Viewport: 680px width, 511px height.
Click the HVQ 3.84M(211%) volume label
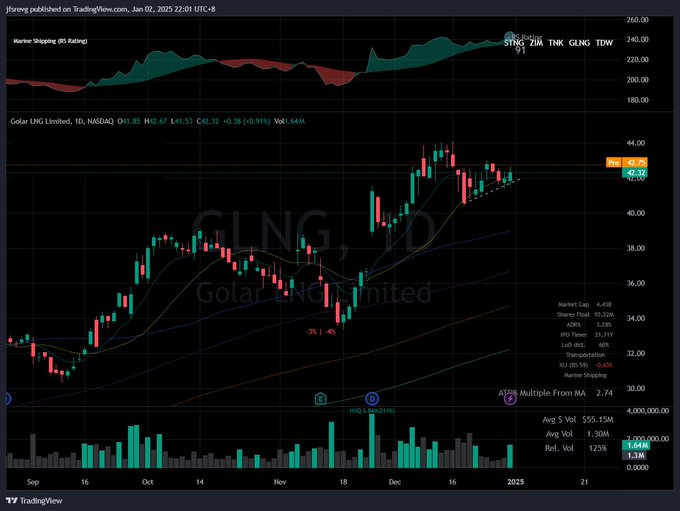[372, 410]
